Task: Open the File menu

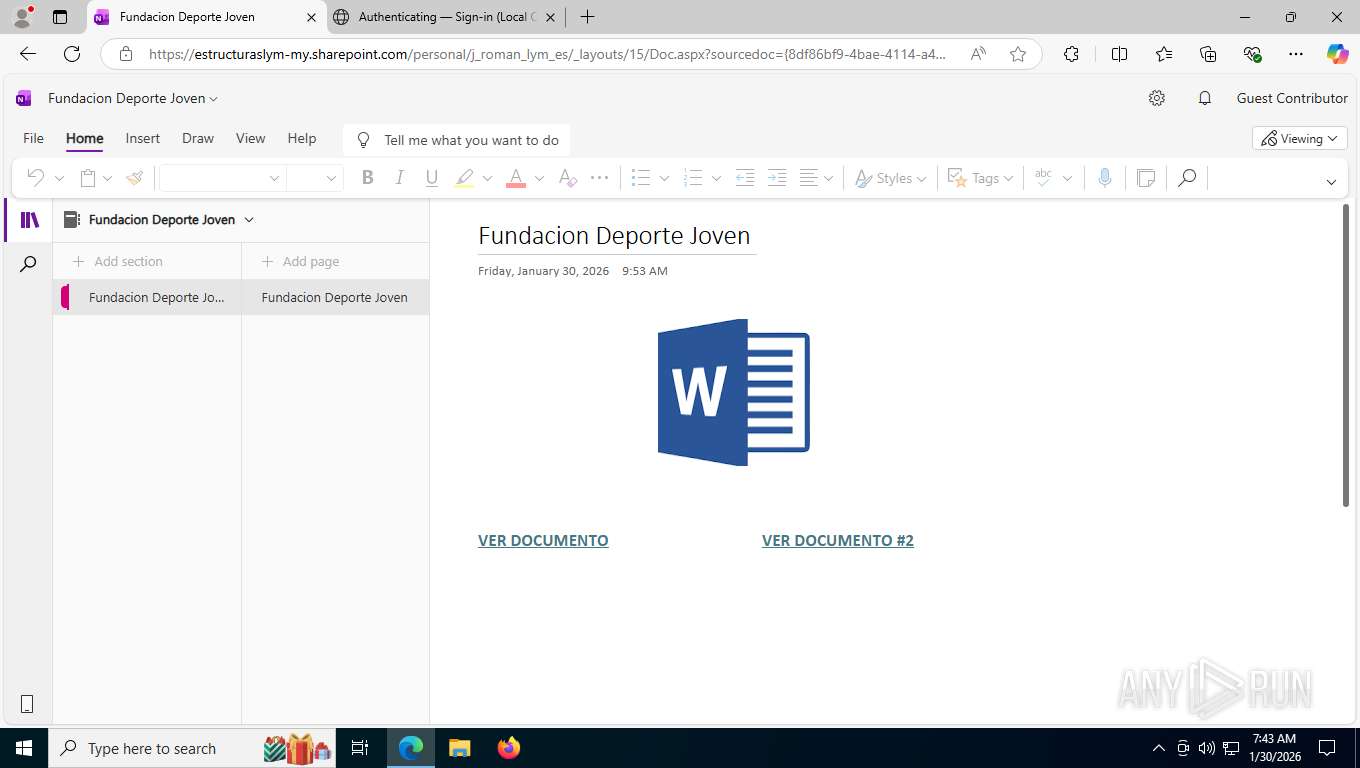Action: pyautogui.click(x=33, y=139)
